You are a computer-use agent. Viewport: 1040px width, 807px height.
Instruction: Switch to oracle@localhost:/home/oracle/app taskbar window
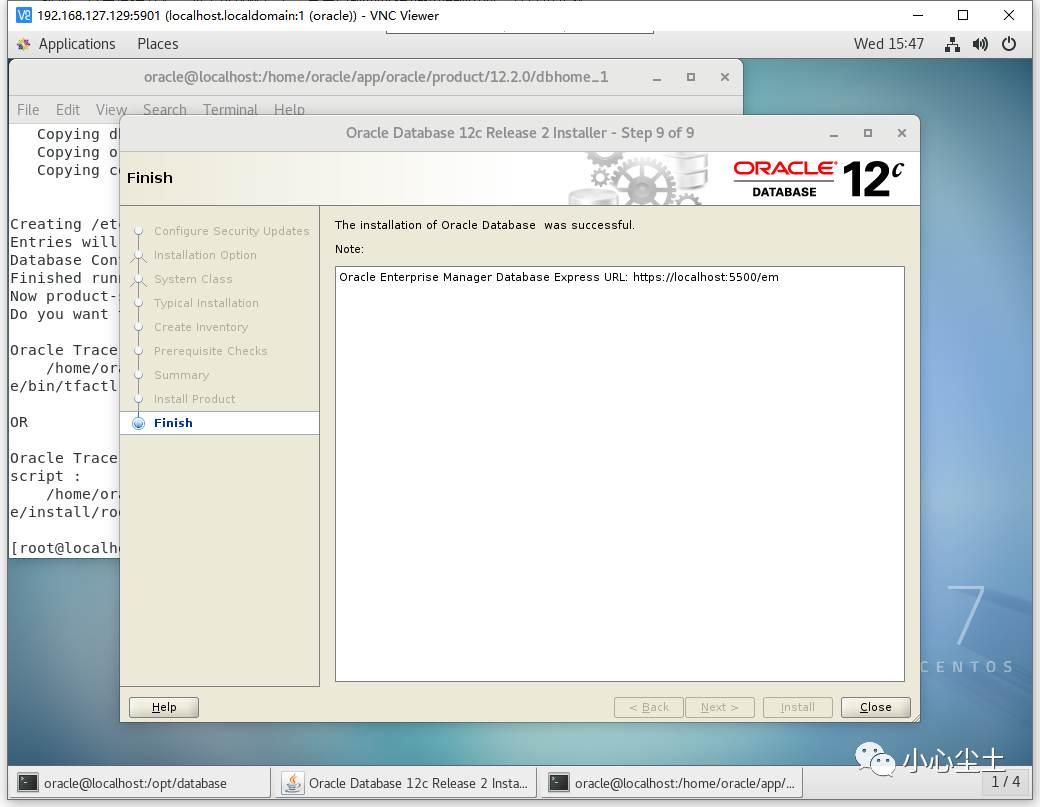673,783
